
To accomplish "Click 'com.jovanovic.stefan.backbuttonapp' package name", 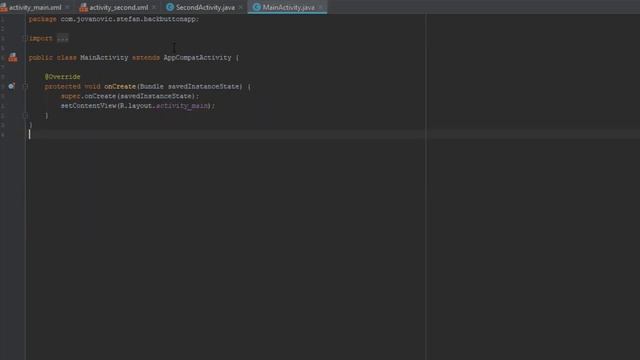I will pos(129,19).
